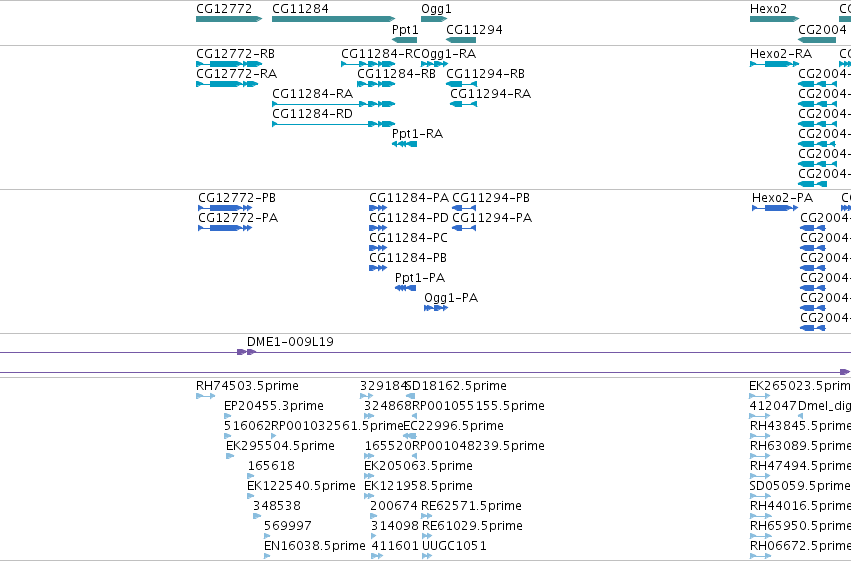Viewport: 851px width, 561px height.
Task: Click the teal arrow glyph under Hexo2 gene
Action: (x=774, y=19)
